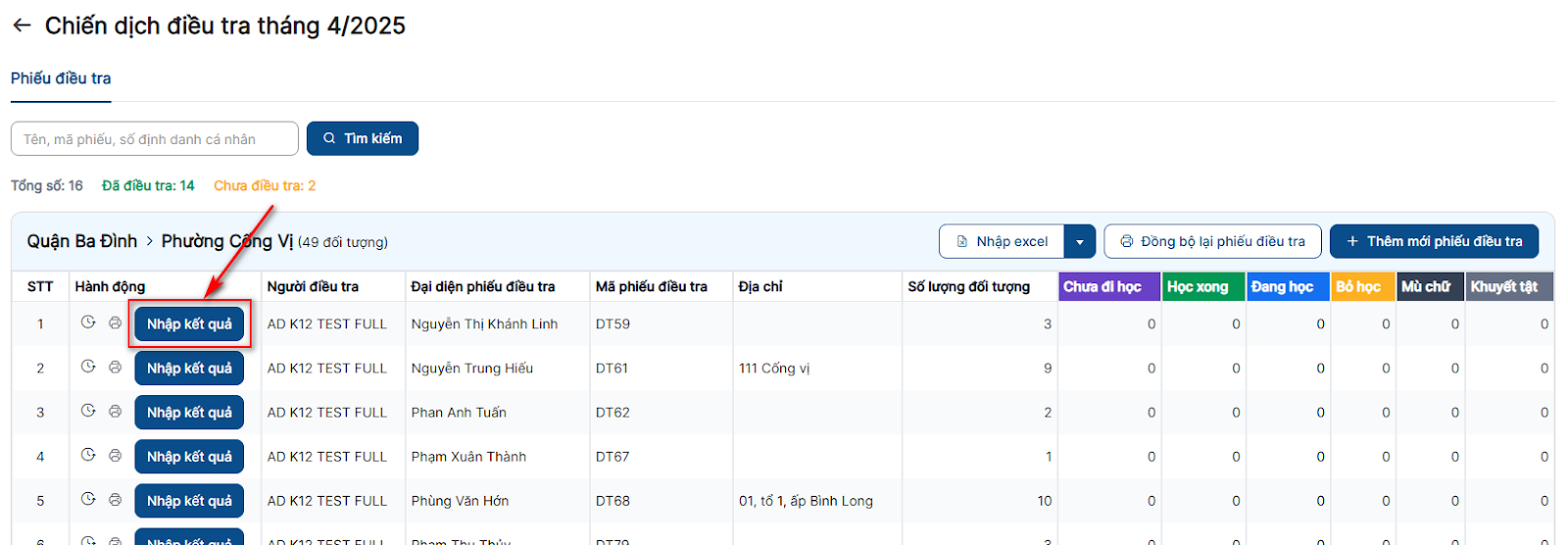Click the back arrow beside campaign title
The width and height of the screenshot is (1568, 545).
22,25
